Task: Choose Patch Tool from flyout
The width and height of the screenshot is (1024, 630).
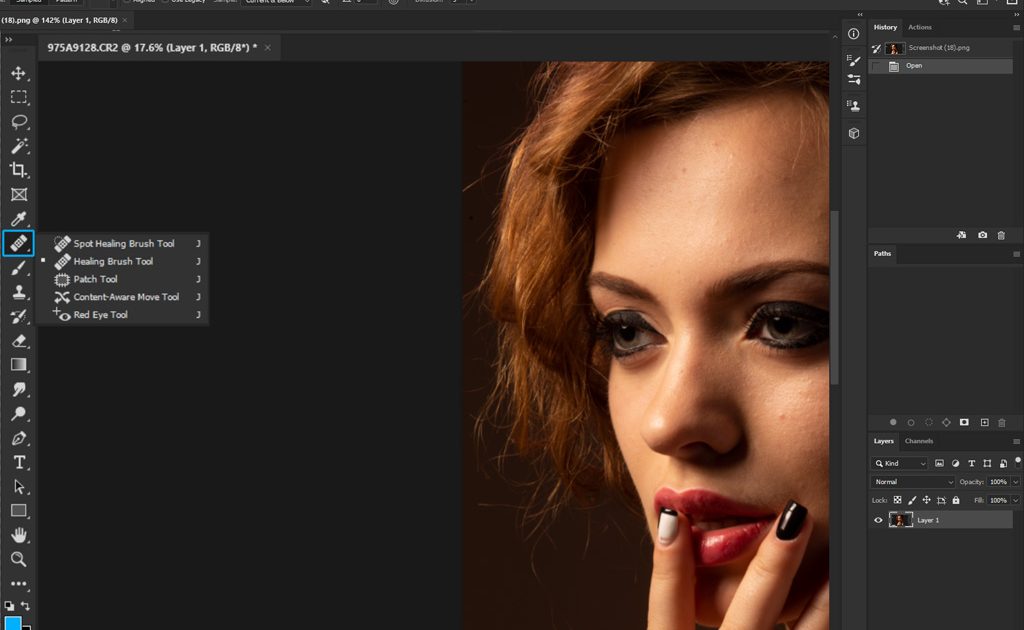Action: 123,279
